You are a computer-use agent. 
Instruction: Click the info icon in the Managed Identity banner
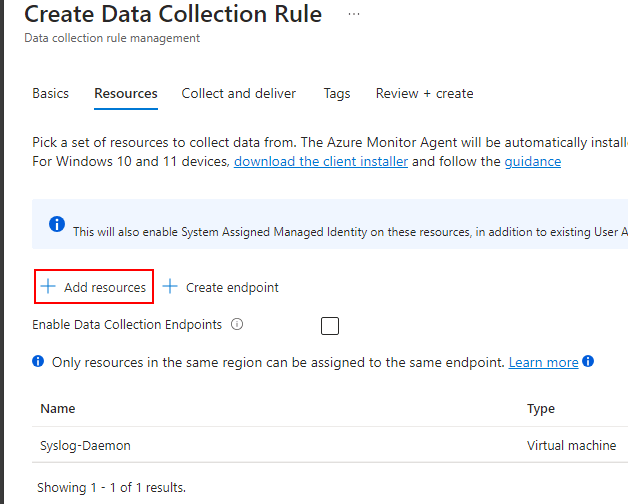point(57,227)
